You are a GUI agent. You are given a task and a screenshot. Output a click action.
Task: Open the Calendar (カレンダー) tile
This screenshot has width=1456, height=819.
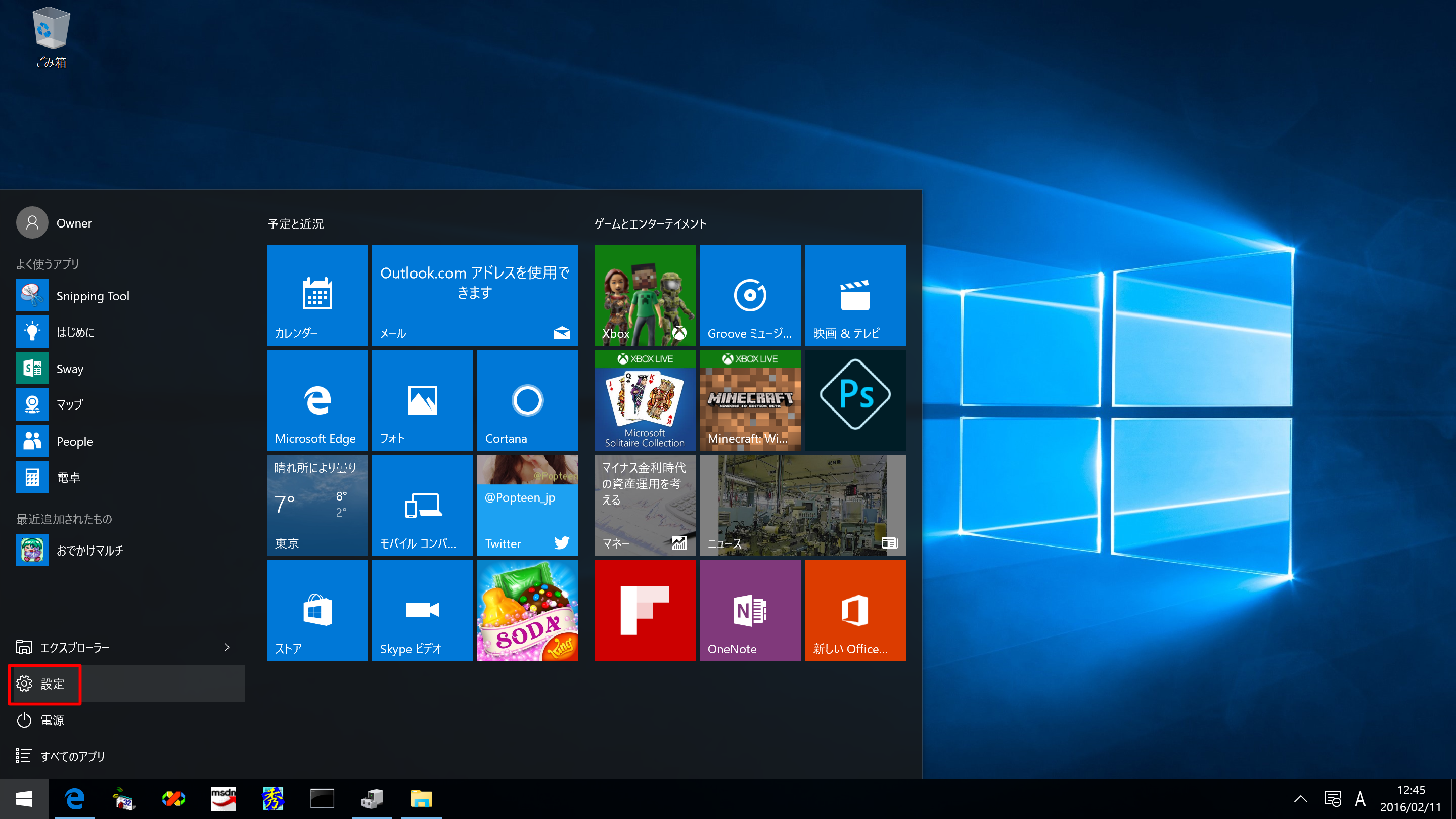pos(317,294)
